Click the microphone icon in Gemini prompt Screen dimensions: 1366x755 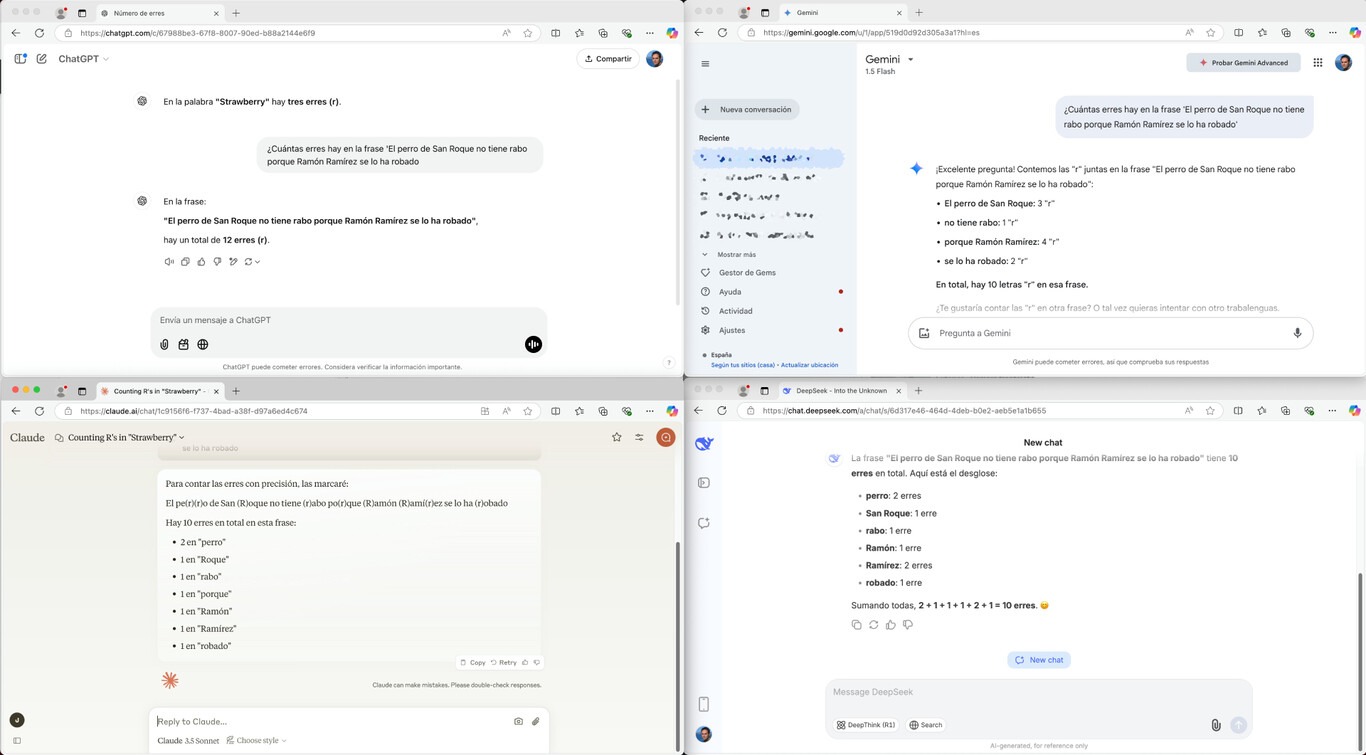click(x=1297, y=333)
